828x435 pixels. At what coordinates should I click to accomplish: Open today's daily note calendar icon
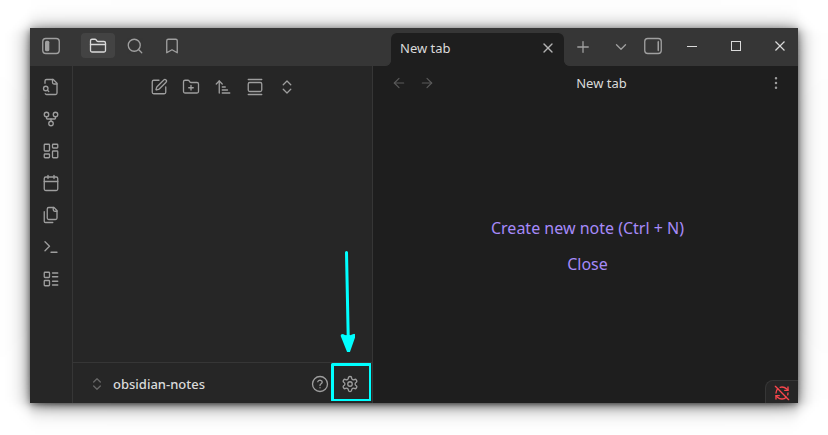pyautogui.click(x=51, y=183)
